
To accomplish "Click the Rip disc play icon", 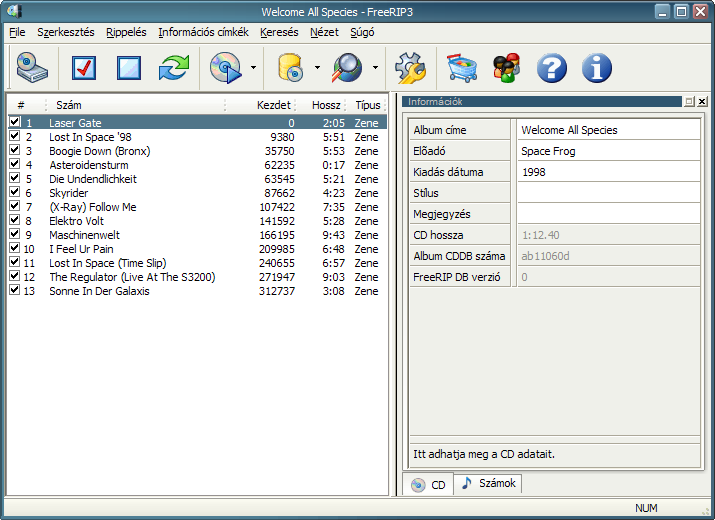I will (x=226, y=68).
